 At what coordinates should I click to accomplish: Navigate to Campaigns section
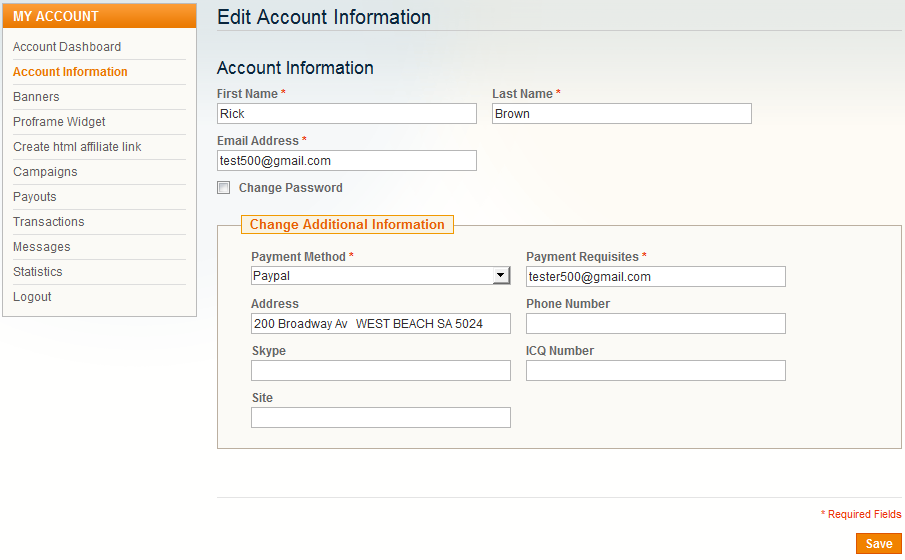click(x=45, y=172)
